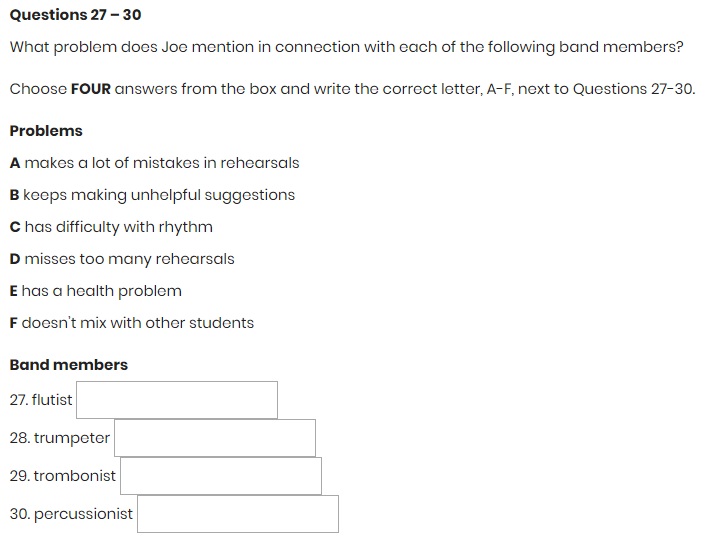Click the '28. trumpeter' label
This screenshot has width=714, height=543.
(x=60, y=438)
